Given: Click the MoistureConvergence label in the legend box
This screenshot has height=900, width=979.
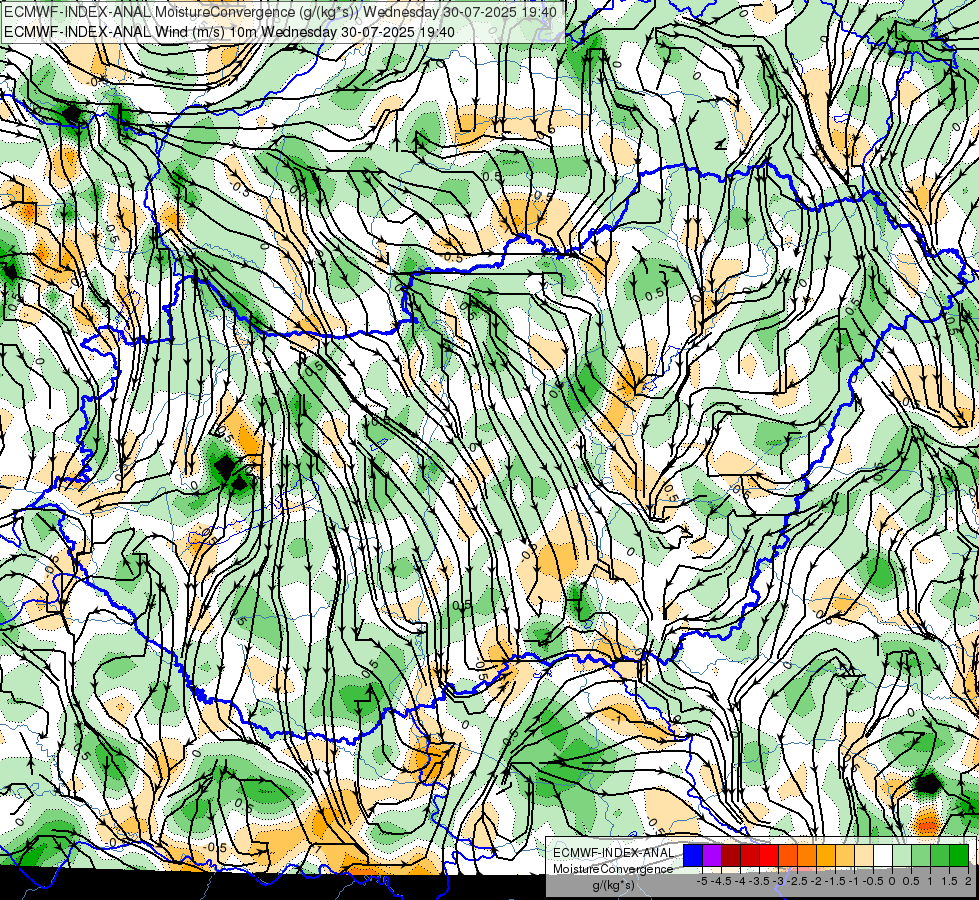Looking at the screenshot, I should (x=613, y=869).
